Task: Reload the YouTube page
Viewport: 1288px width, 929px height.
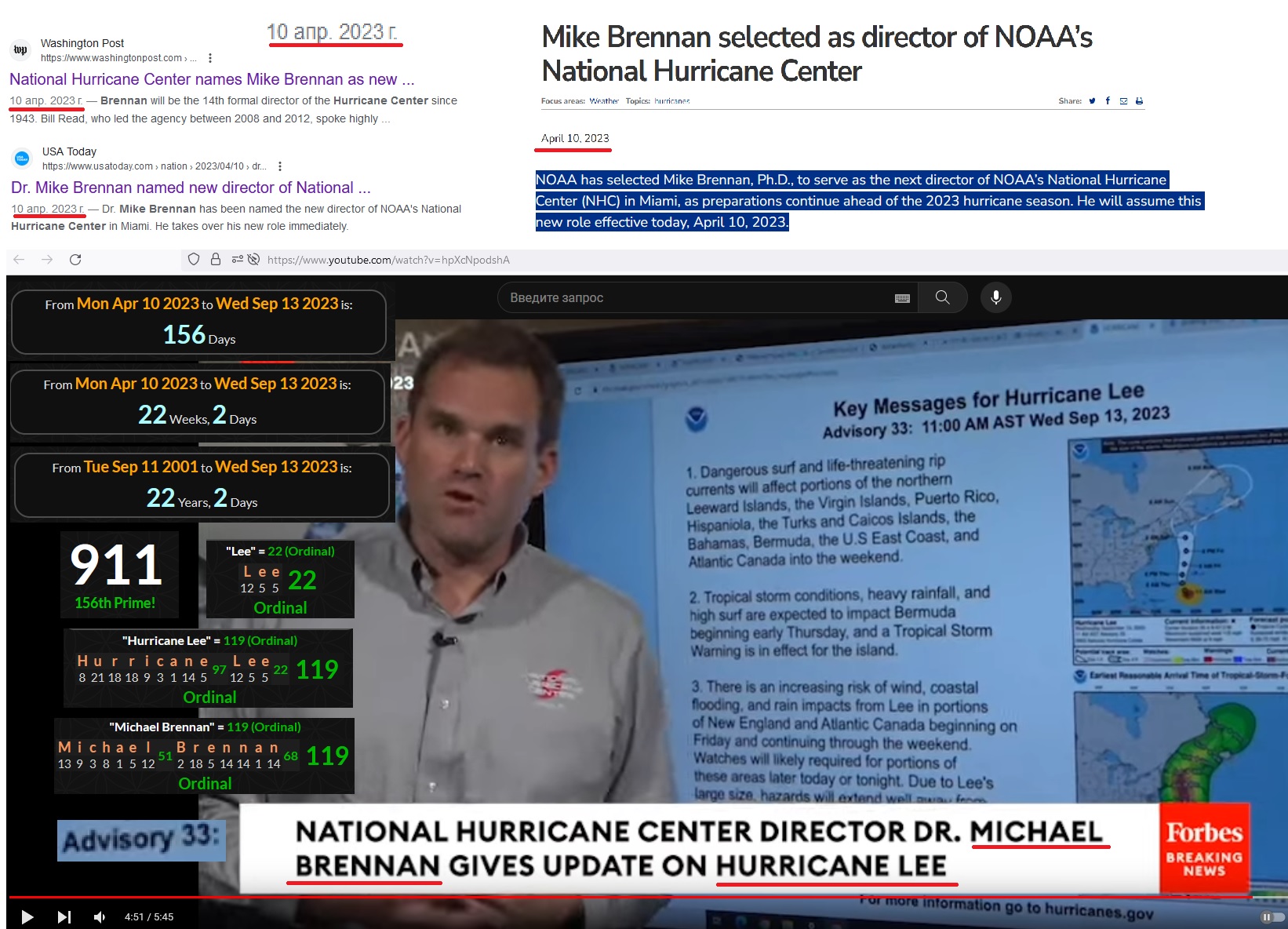Action: coord(75,260)
